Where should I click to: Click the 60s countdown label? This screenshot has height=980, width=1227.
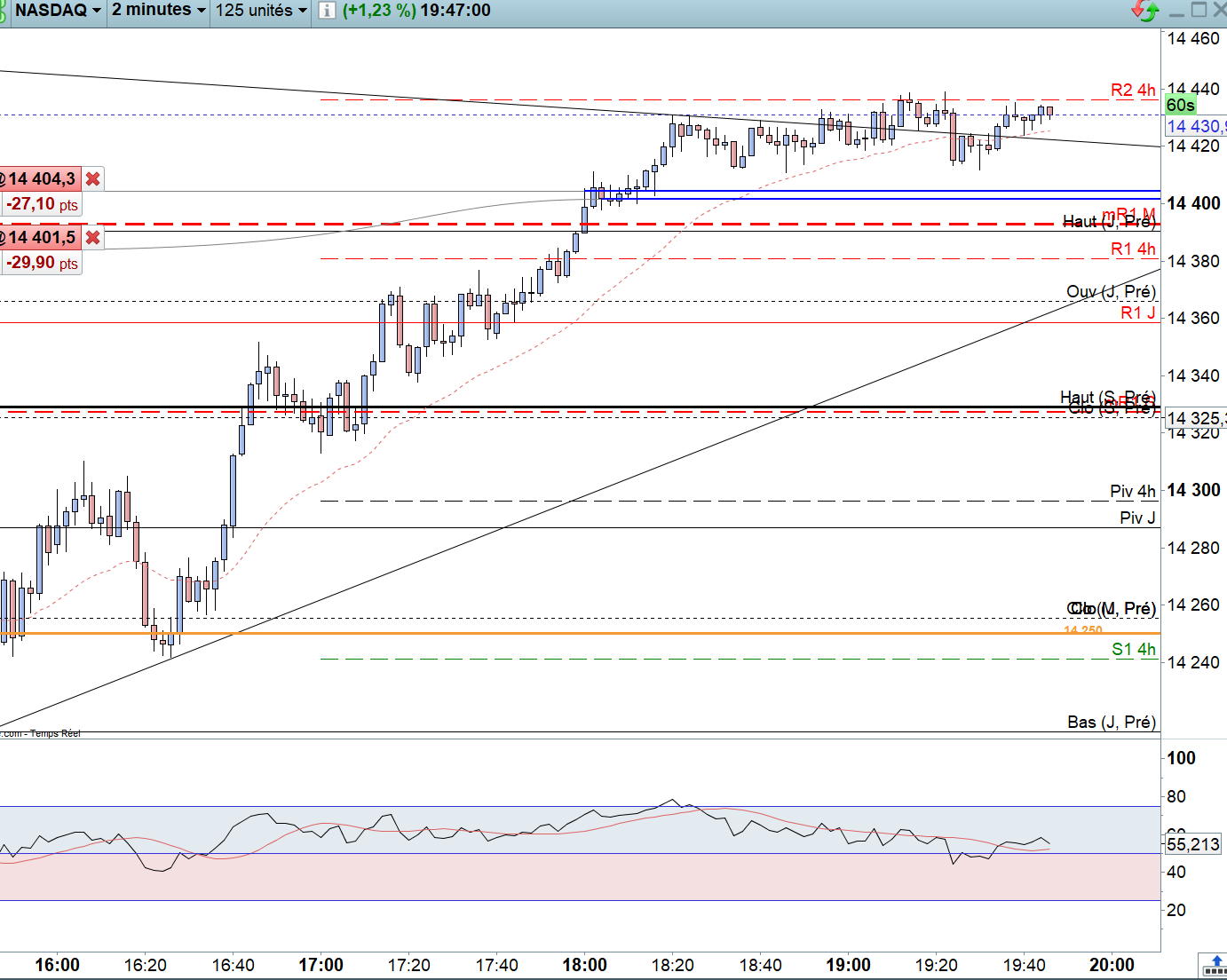pos(1180,106)
